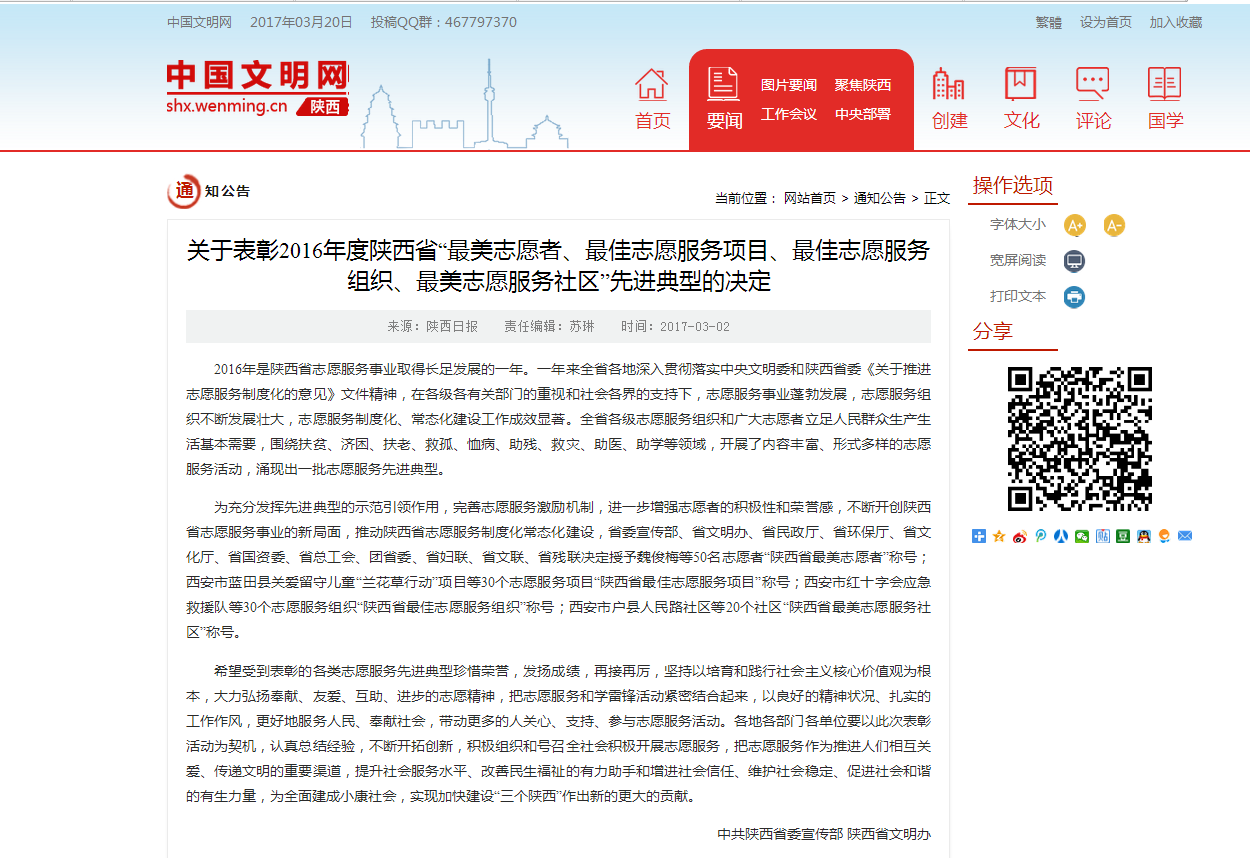
Task: Open the 首页 home navigation tab
Action: click(652, 99)
